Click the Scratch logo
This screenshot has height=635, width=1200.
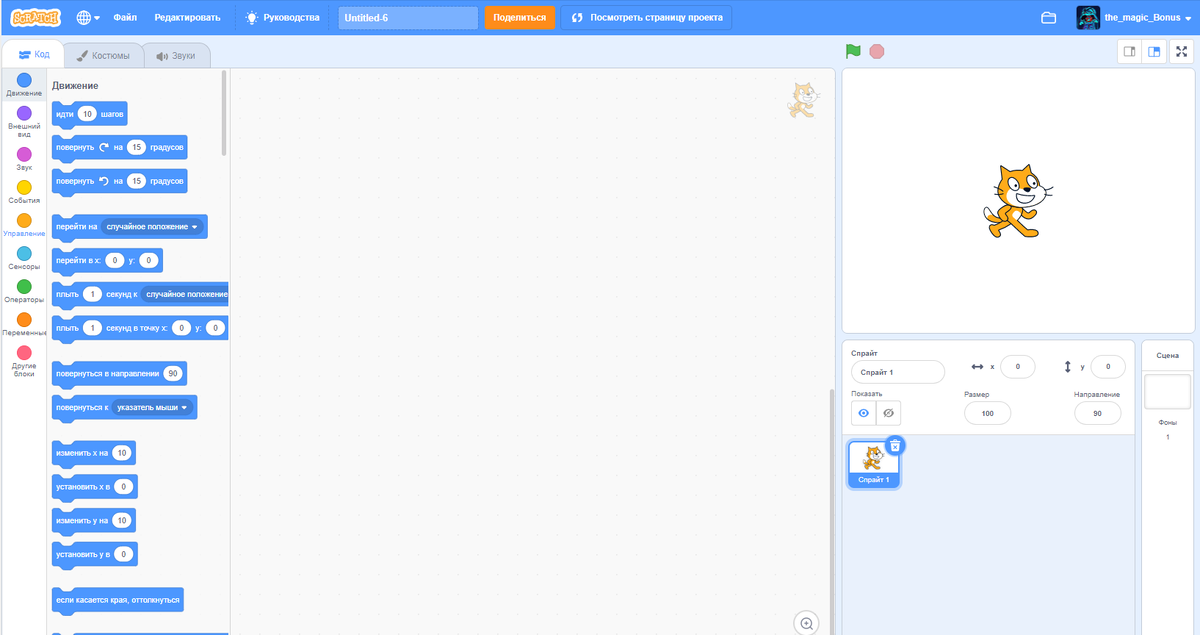(35, 18)
